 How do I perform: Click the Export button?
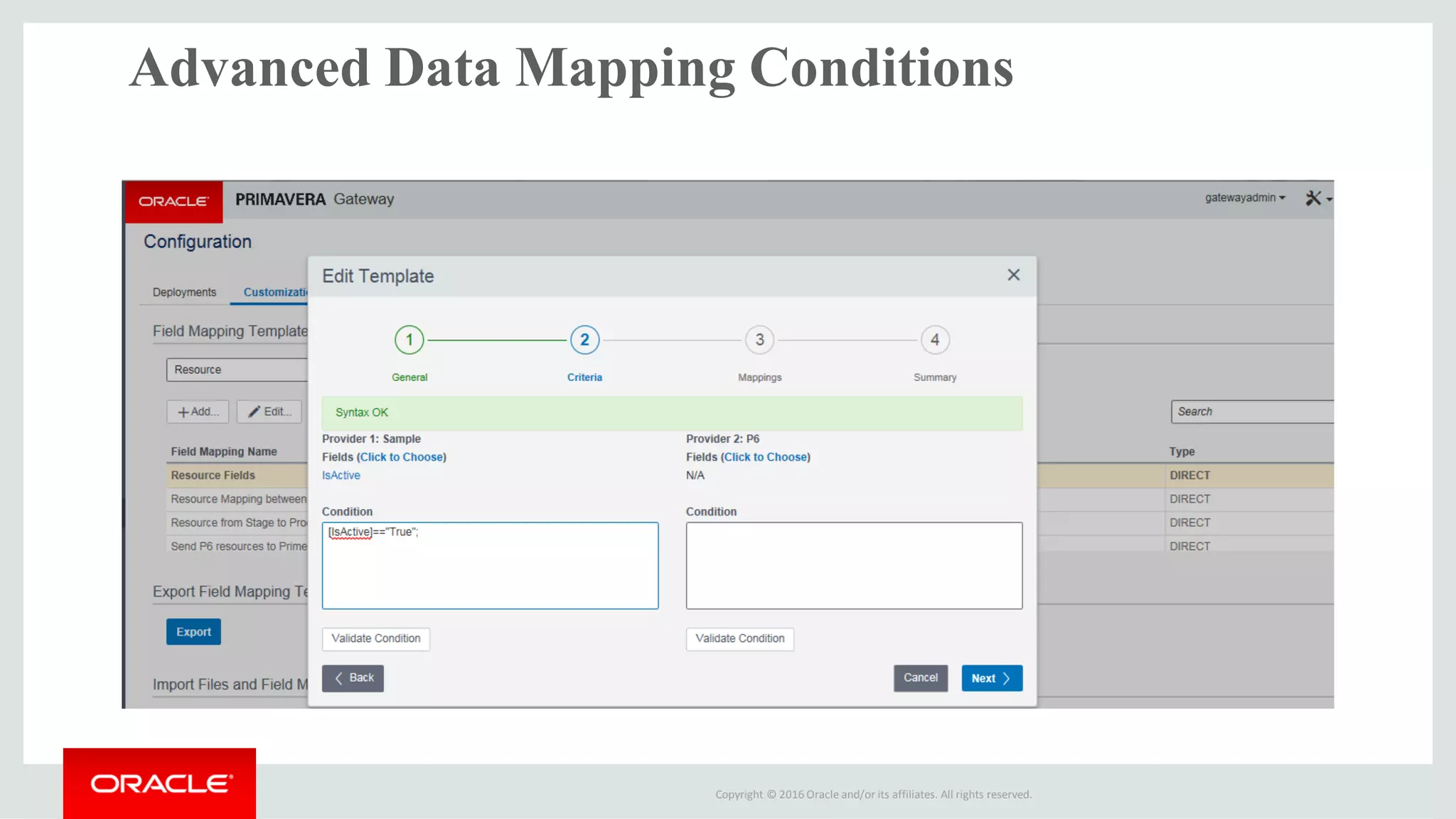(193, 632)
